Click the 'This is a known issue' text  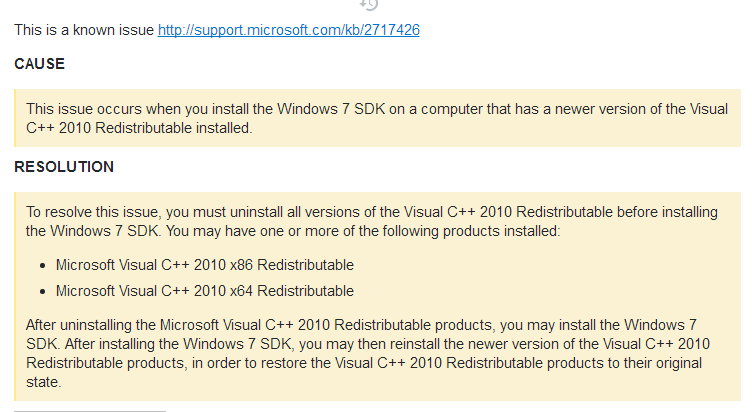[84, 30]
